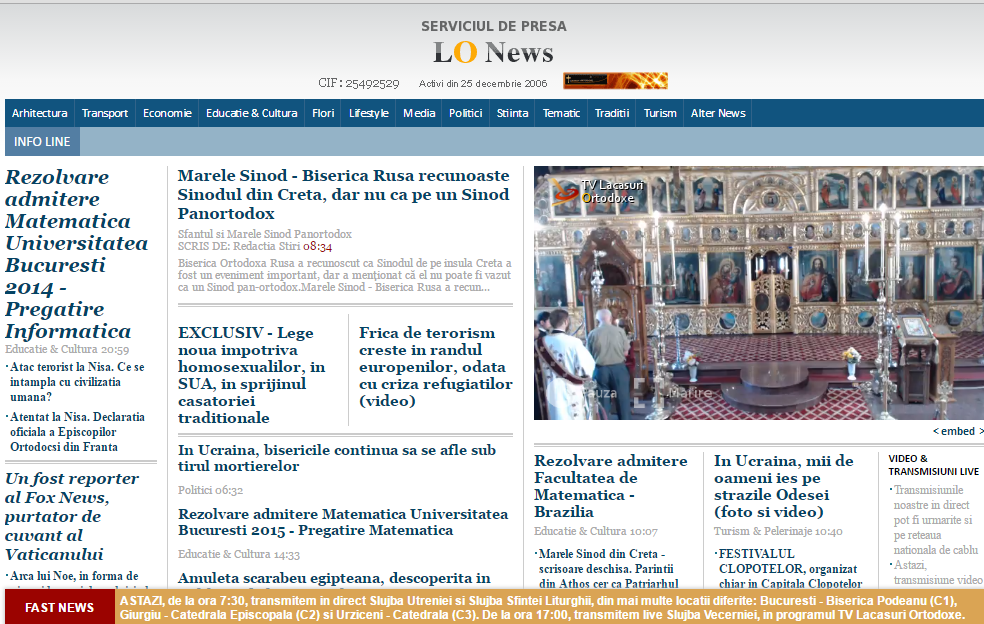Open Arca lui Noe link
The image size is (984, 624).
(74, 576)
